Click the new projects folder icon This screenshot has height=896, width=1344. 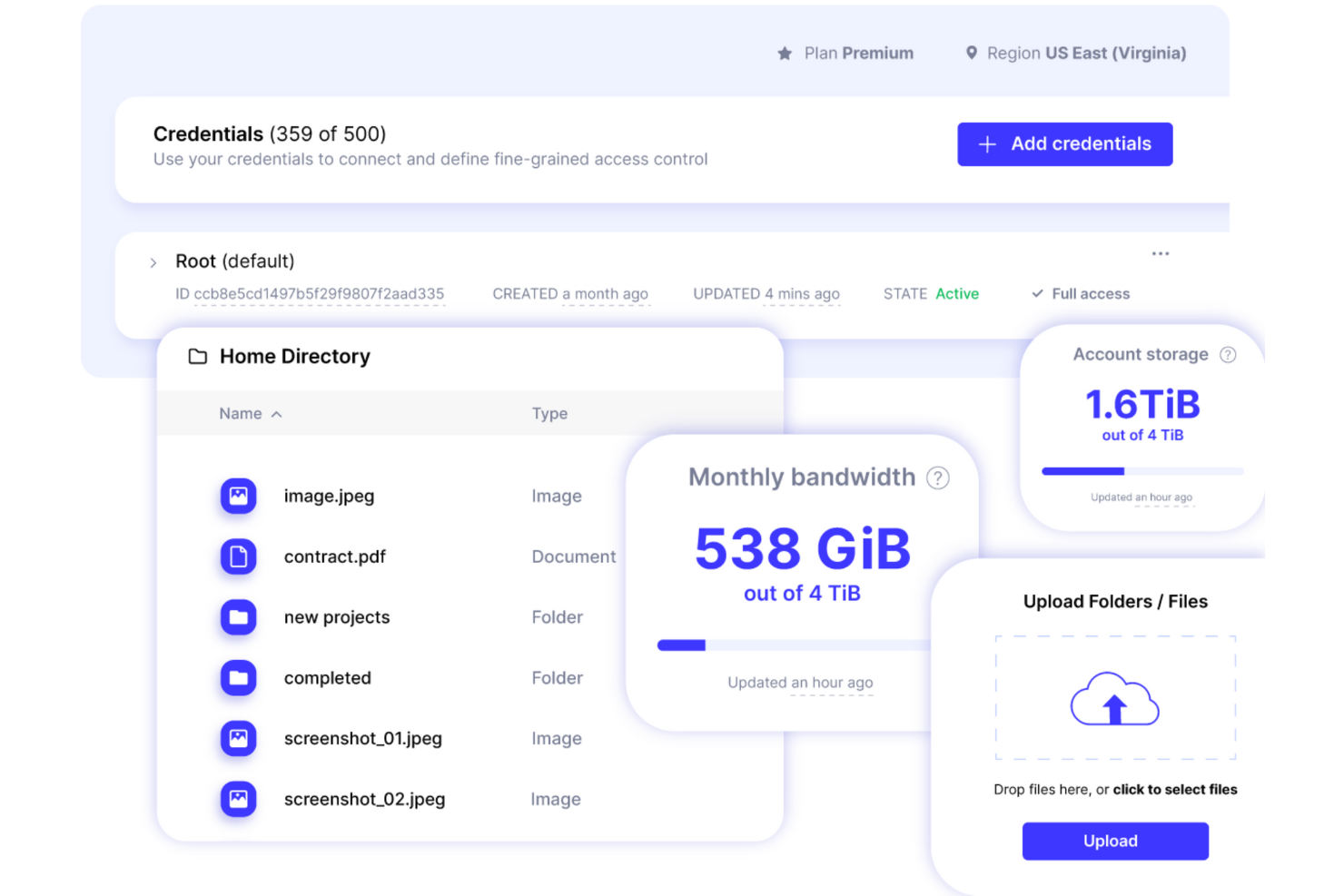tap(238, 617)
